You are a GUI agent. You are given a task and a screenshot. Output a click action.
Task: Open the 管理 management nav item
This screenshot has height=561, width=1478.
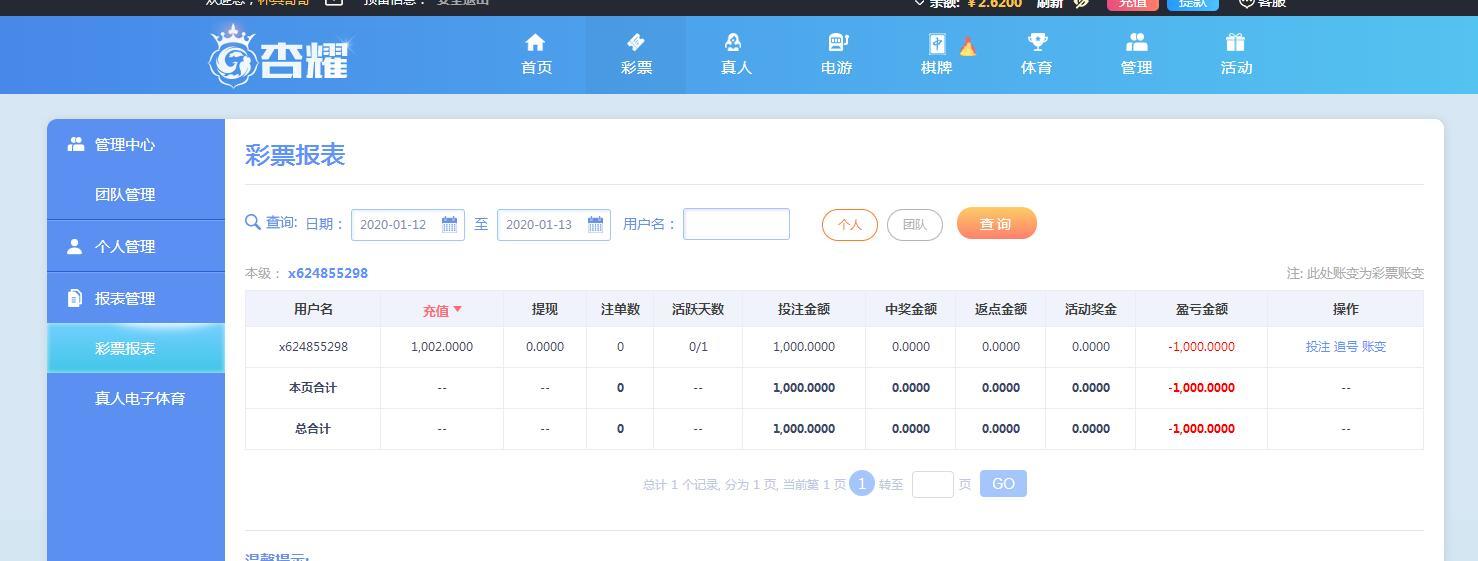point(1136,55)
